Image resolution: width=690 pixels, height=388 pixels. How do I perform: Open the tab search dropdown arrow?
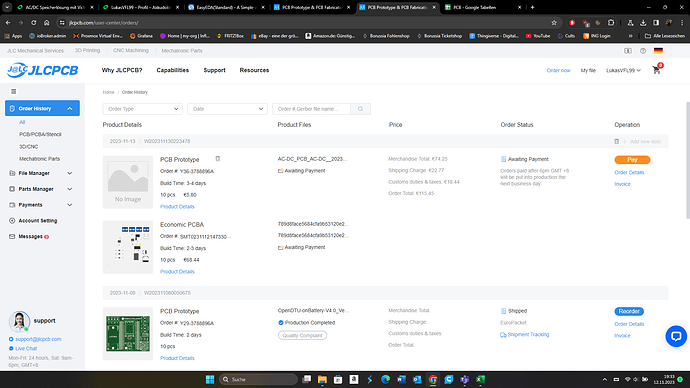pos(7,7)
